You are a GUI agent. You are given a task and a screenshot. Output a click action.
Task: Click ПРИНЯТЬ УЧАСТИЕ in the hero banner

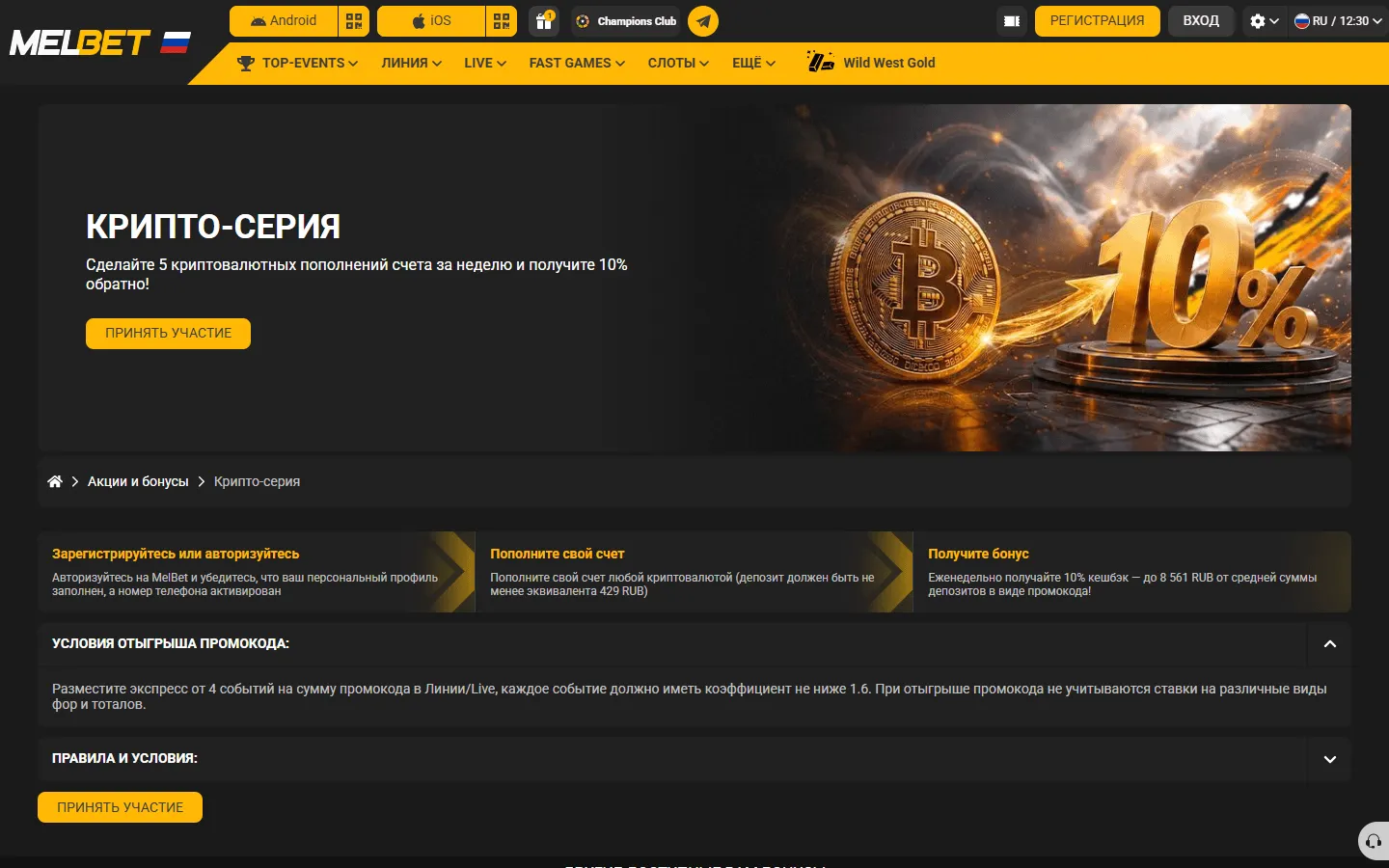(x=168, y=334)
